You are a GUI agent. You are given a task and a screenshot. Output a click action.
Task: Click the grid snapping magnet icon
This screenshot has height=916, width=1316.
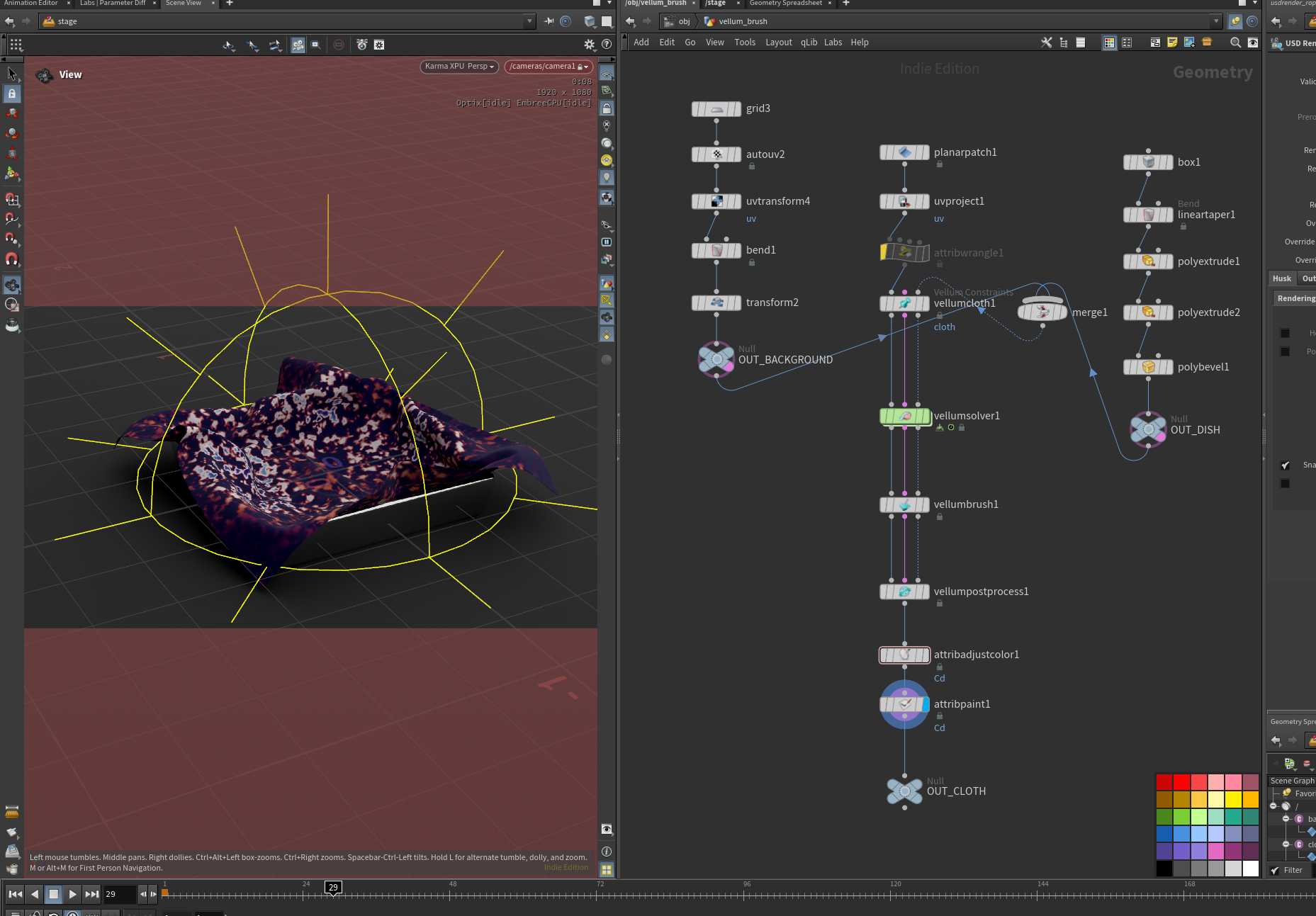12,199
